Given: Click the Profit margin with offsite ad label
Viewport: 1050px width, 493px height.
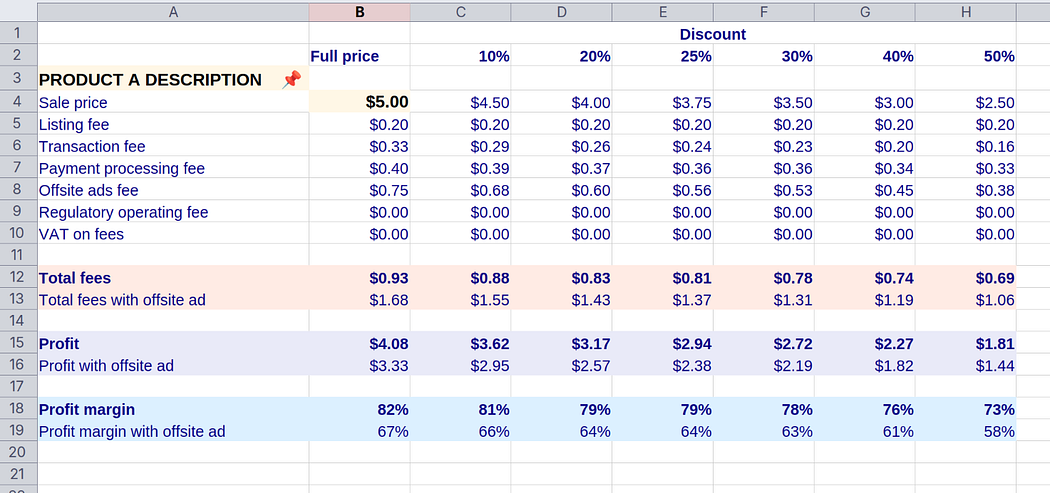Looking at the screenshot, I should [132, 431].
